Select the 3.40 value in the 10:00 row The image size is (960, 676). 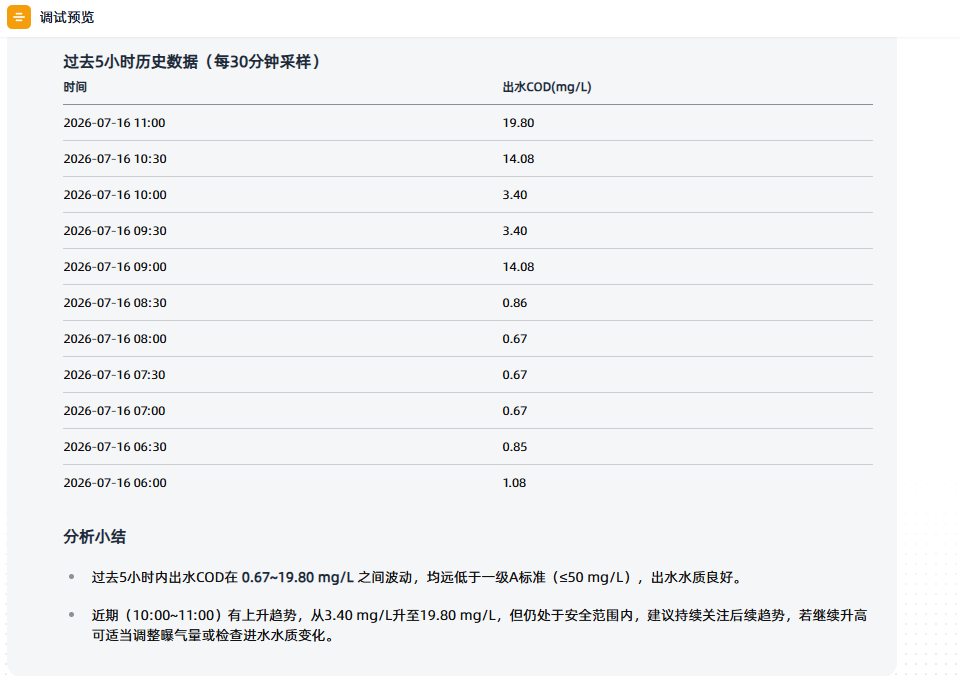[514, 195]
